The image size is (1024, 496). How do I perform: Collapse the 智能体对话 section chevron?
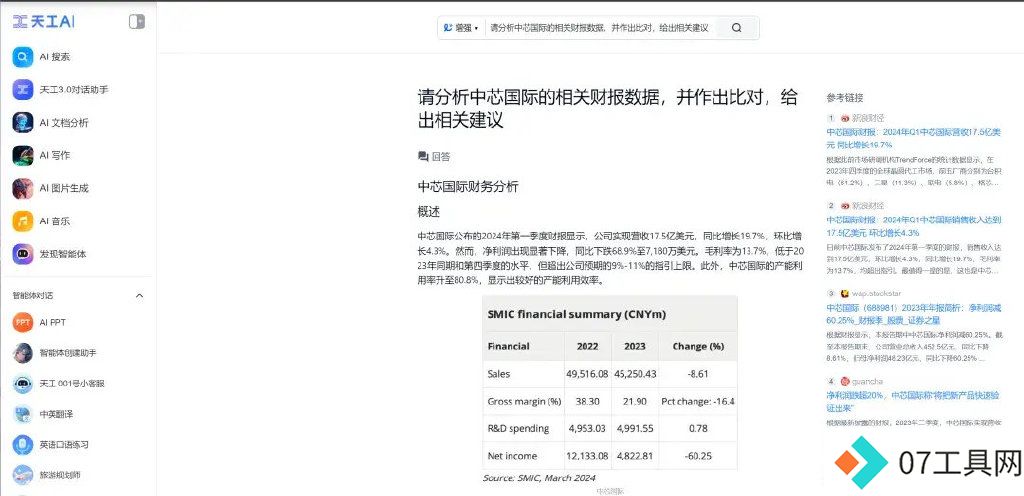(139, 296)
